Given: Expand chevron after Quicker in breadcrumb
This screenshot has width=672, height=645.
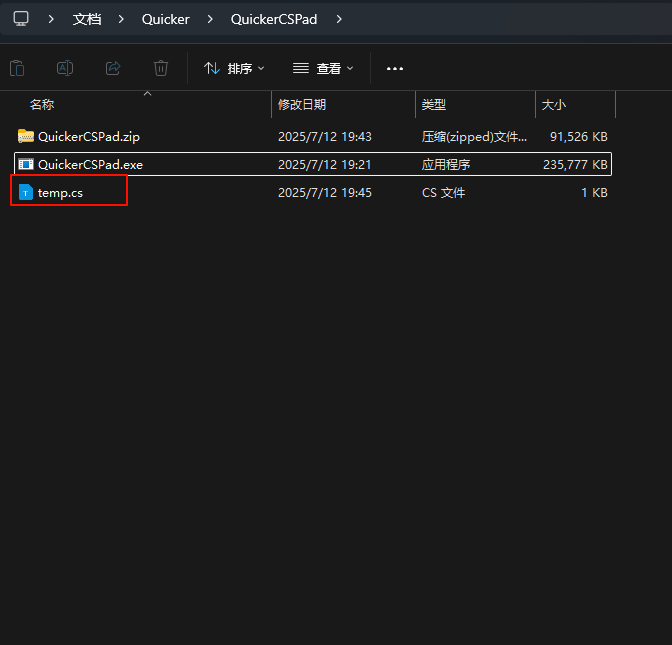Looking at the screenshot, I should 210,19.
